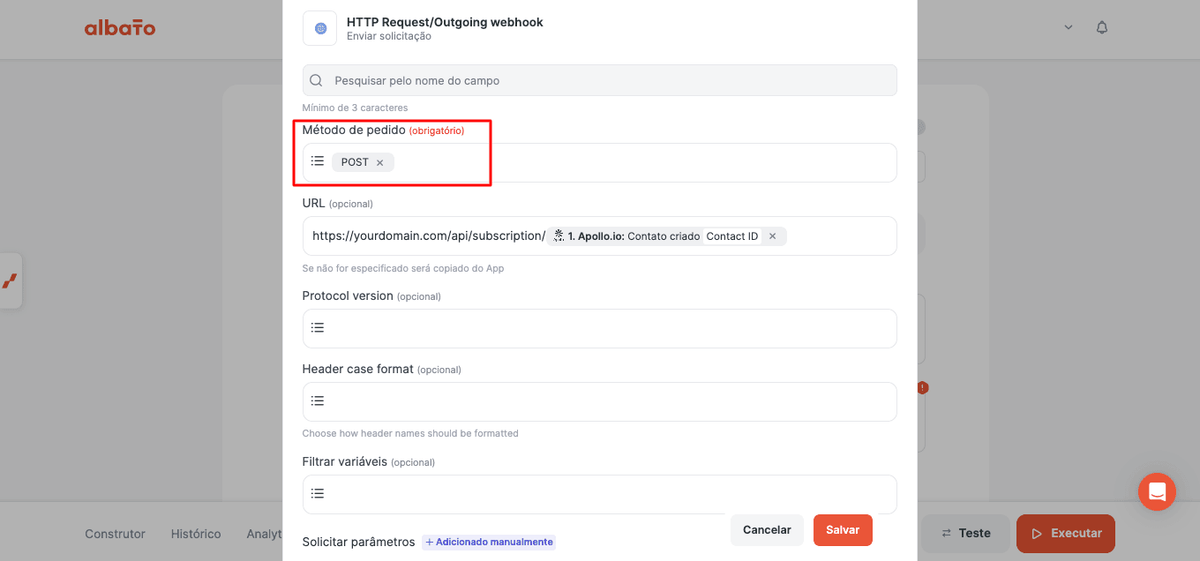Open the Protocol version dropdown
The height and width of the screenshot is (561, 1200).
tap(599, 328)
